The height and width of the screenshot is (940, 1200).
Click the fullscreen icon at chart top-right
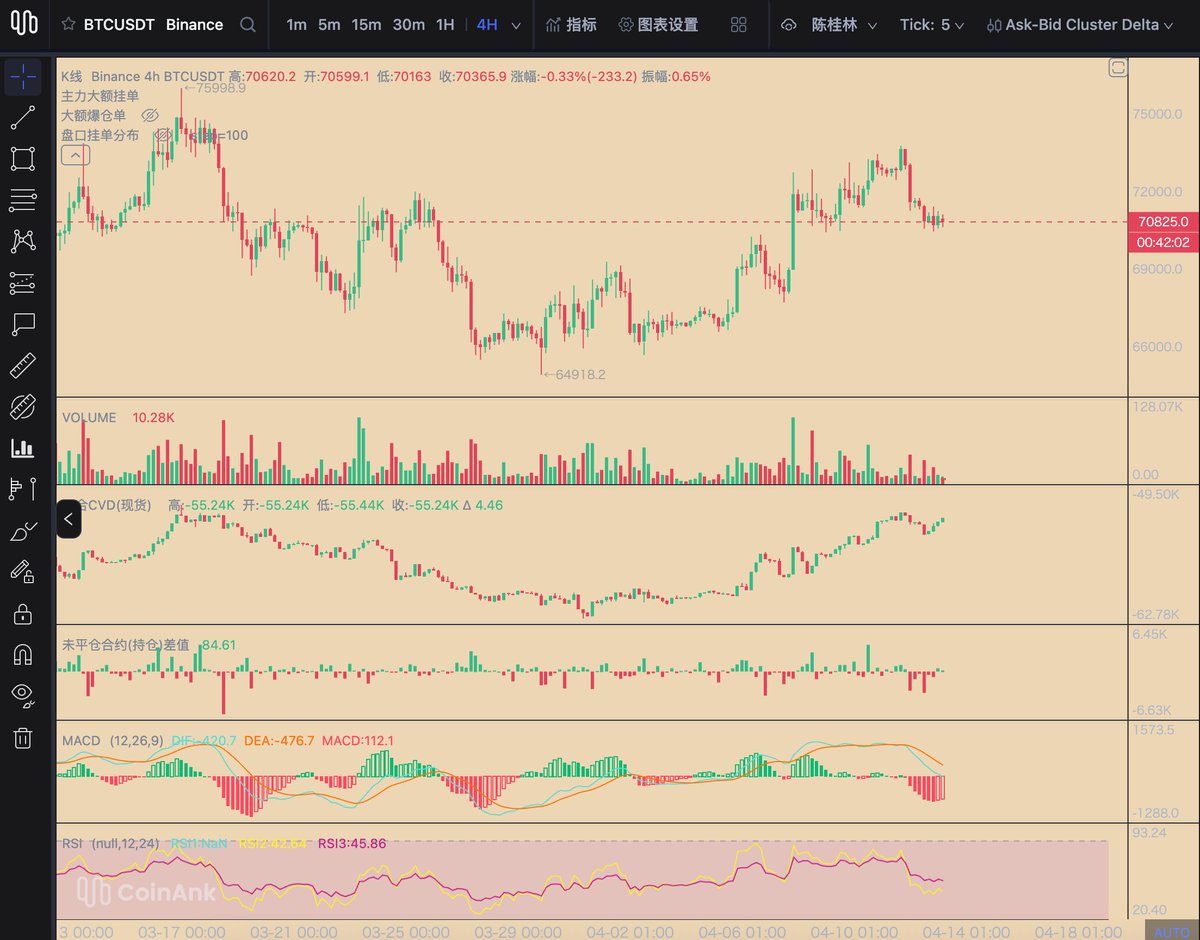[1117, 68]
